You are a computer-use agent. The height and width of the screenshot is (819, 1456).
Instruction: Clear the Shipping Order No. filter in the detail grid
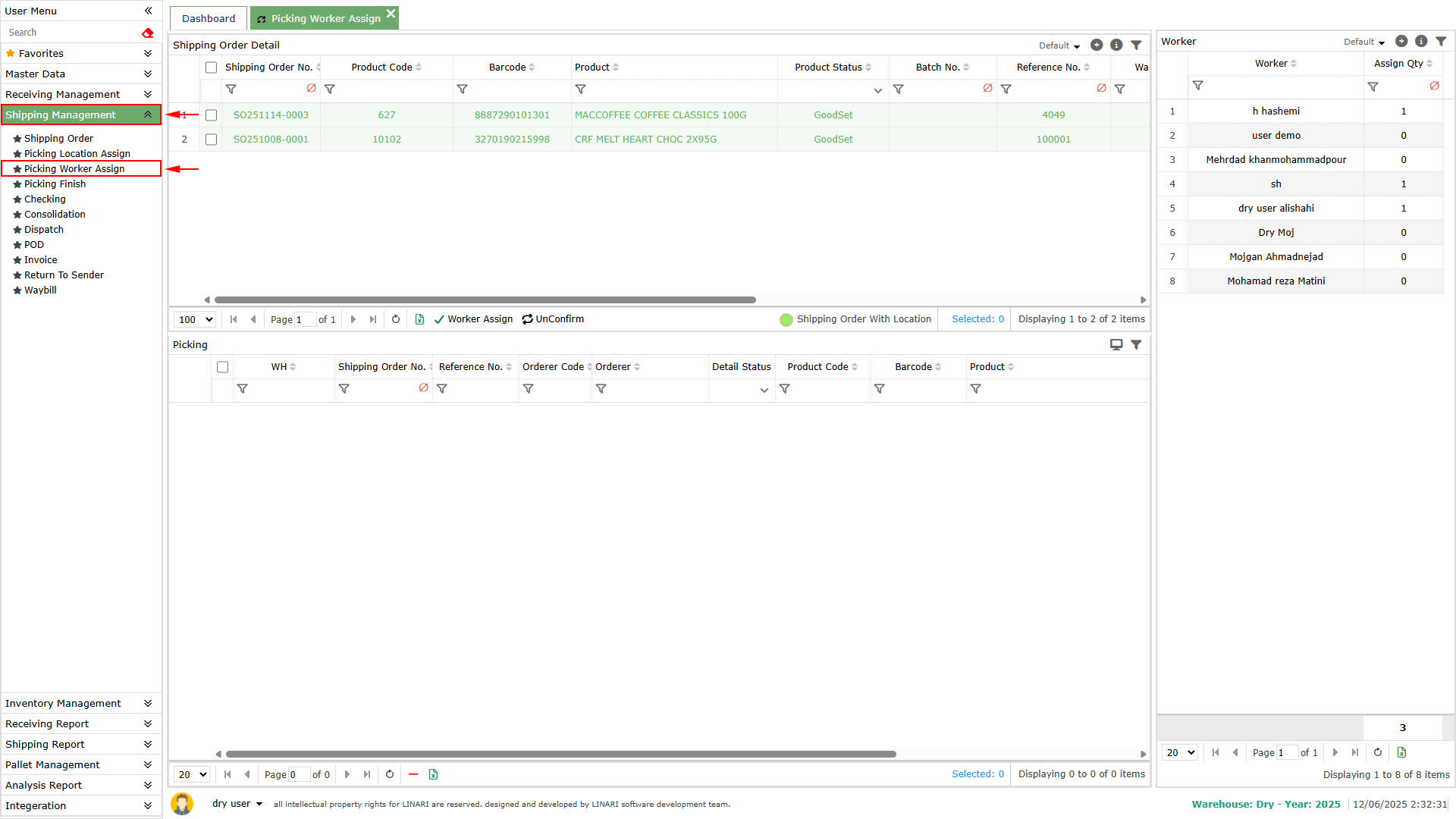(311, 89)
